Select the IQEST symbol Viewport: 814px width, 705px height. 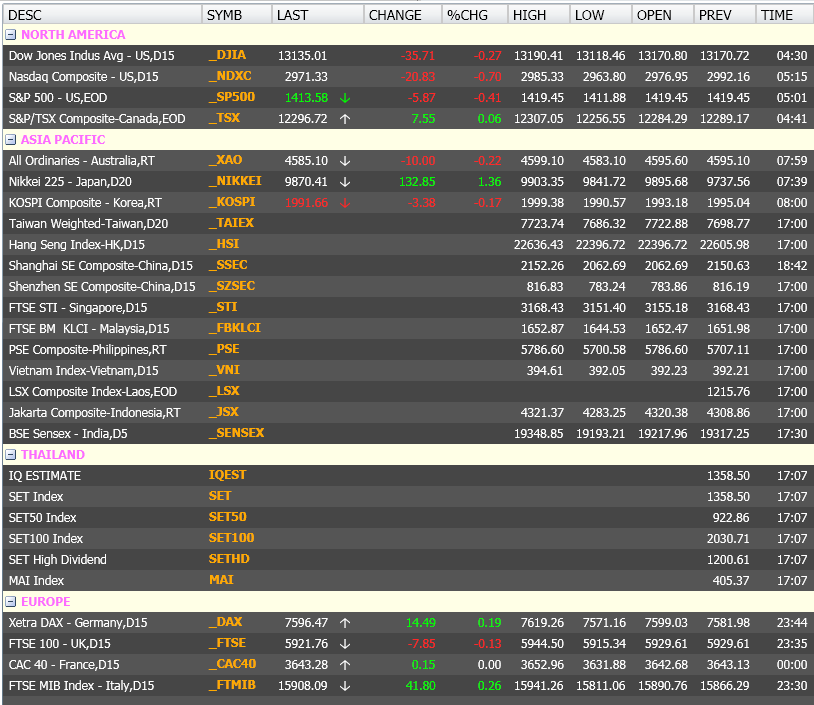pos(227,475)
